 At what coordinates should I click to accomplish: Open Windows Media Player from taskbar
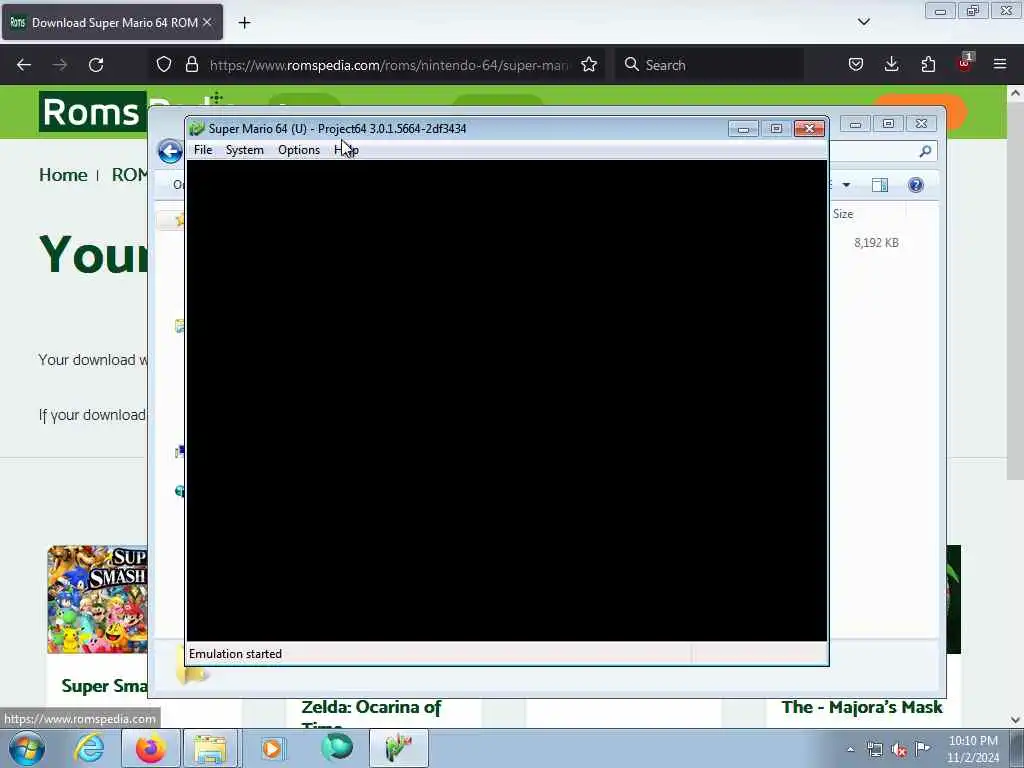pyautogui.click(x=272, y=748)
